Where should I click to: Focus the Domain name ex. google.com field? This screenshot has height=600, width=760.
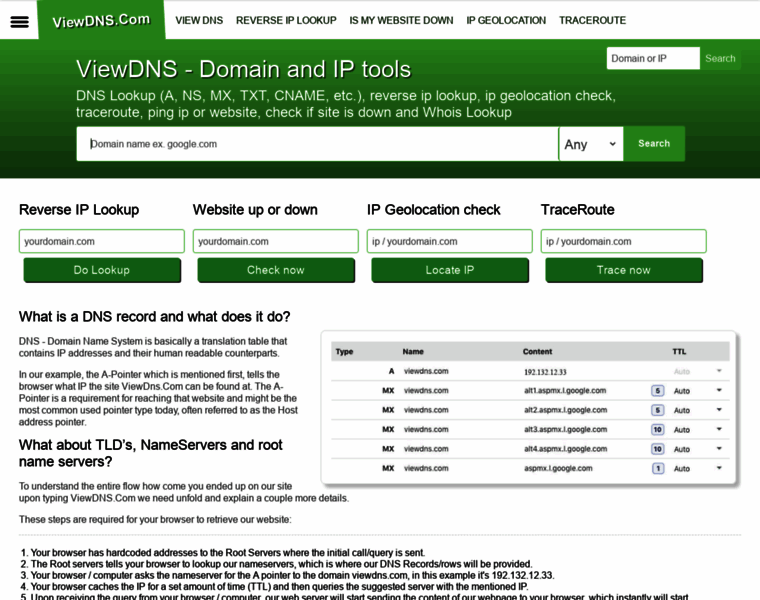click(317, 144)
